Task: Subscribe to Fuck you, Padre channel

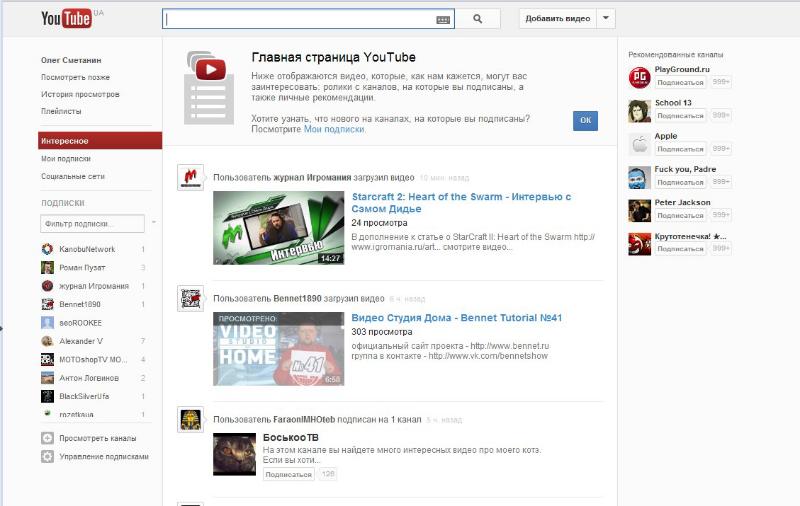Action: (x=681, y=182)
